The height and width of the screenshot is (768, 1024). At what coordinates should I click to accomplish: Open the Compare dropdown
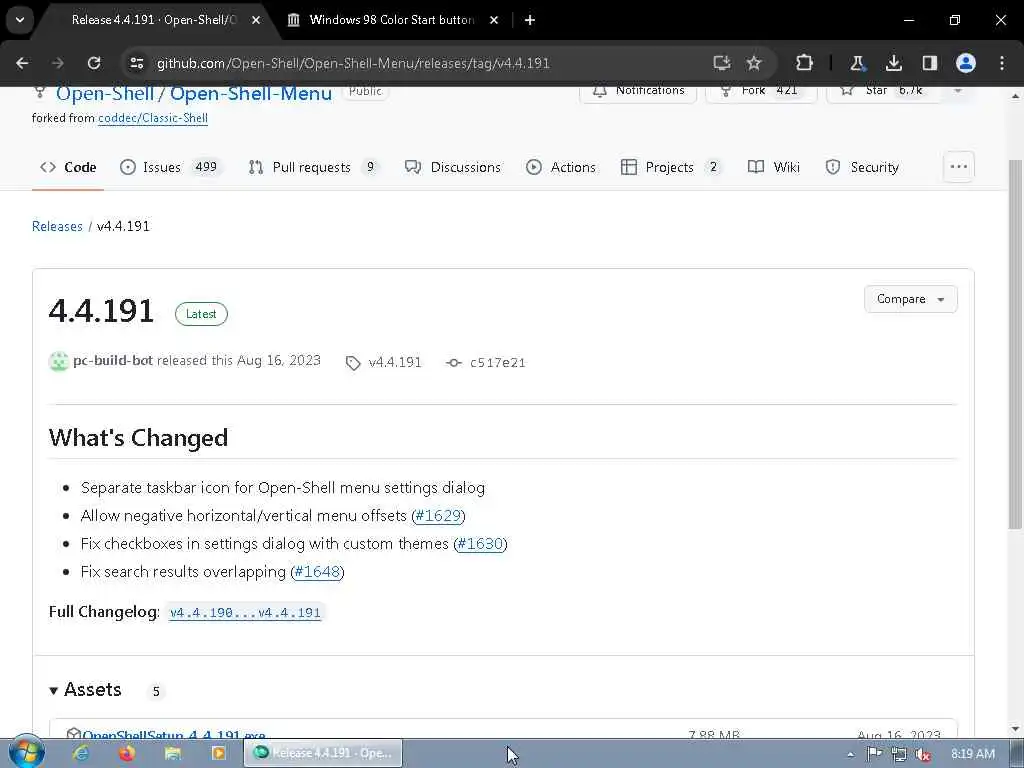coord(910,299)
